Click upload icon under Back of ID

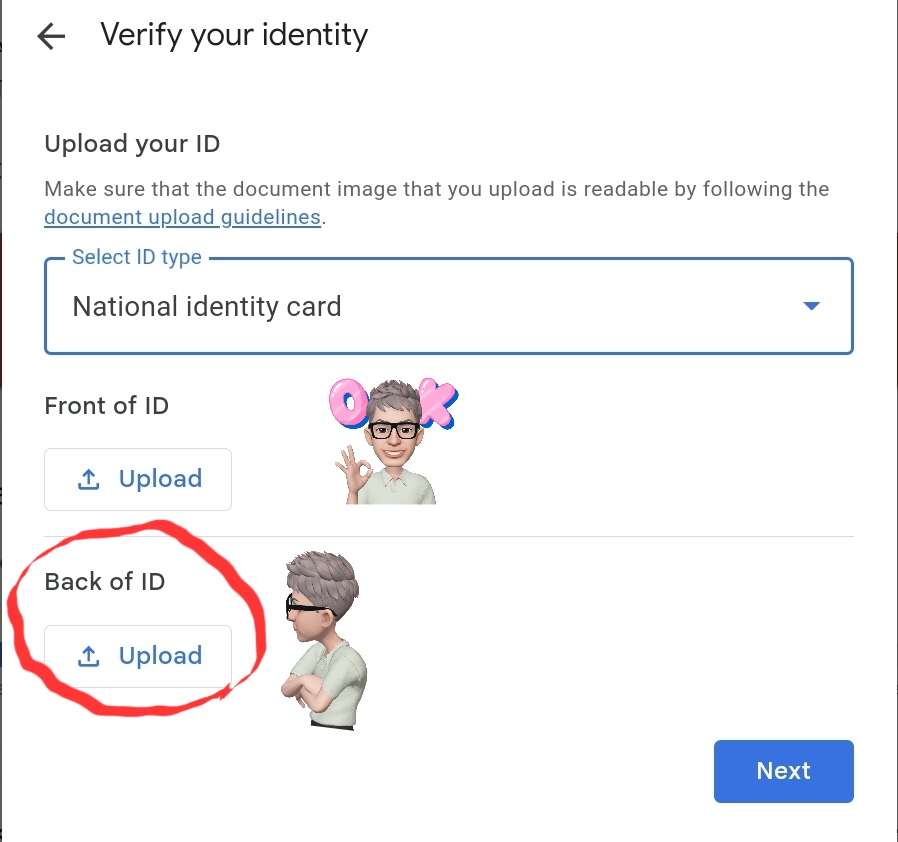pos(89,657)
